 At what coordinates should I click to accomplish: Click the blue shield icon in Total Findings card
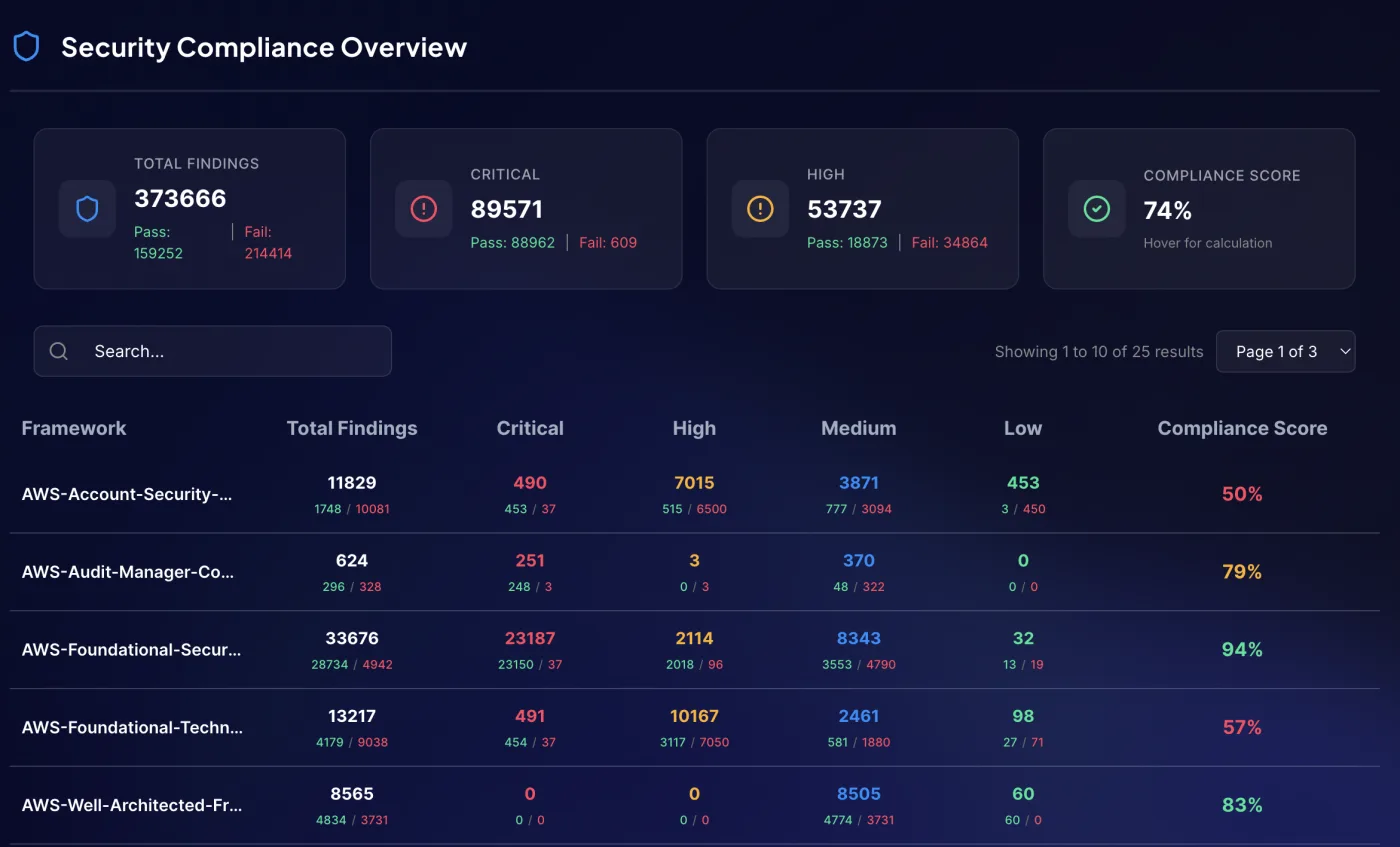(88, 208)
